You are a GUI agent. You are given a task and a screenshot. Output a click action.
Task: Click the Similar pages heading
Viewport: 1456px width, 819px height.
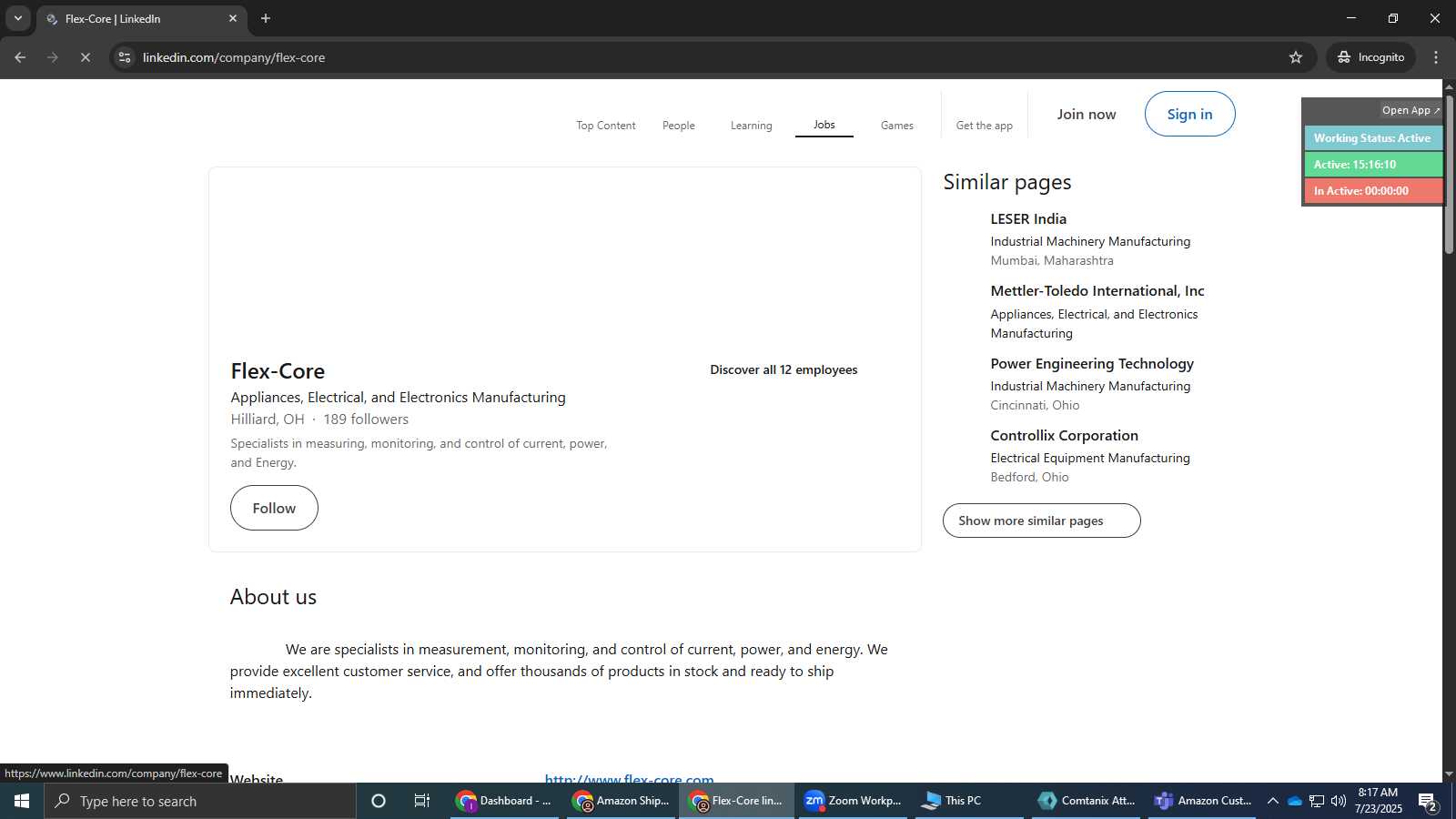pyautogui.click(x=1006, y=182)
